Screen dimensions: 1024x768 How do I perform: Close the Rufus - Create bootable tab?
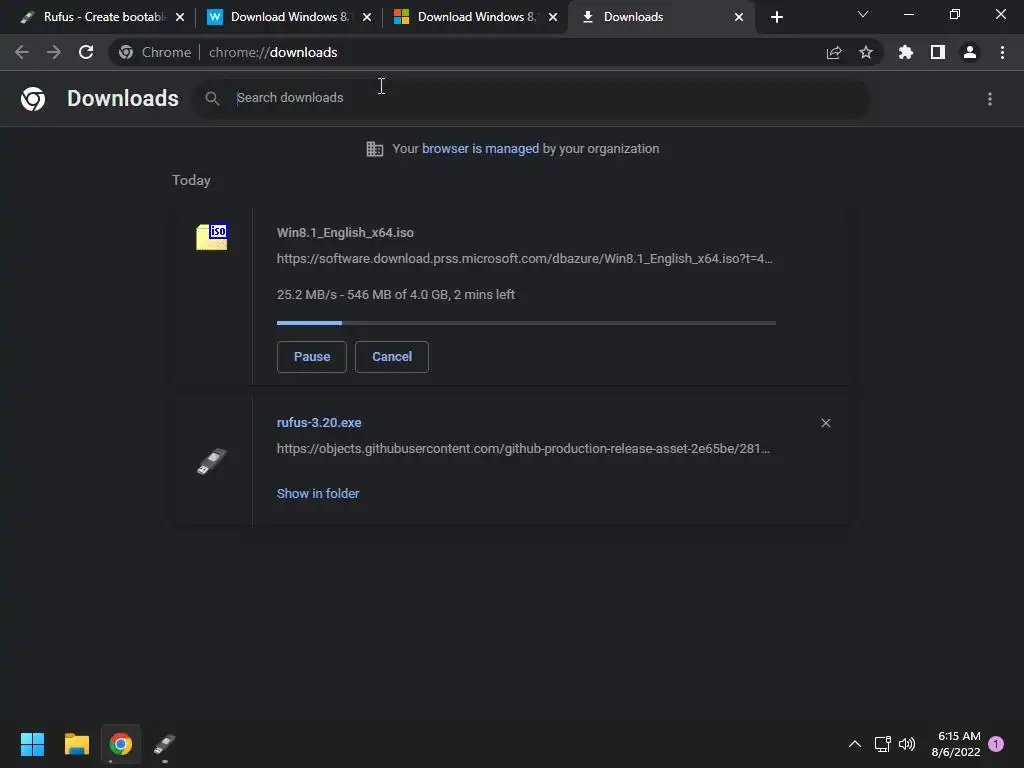(180, 17)
